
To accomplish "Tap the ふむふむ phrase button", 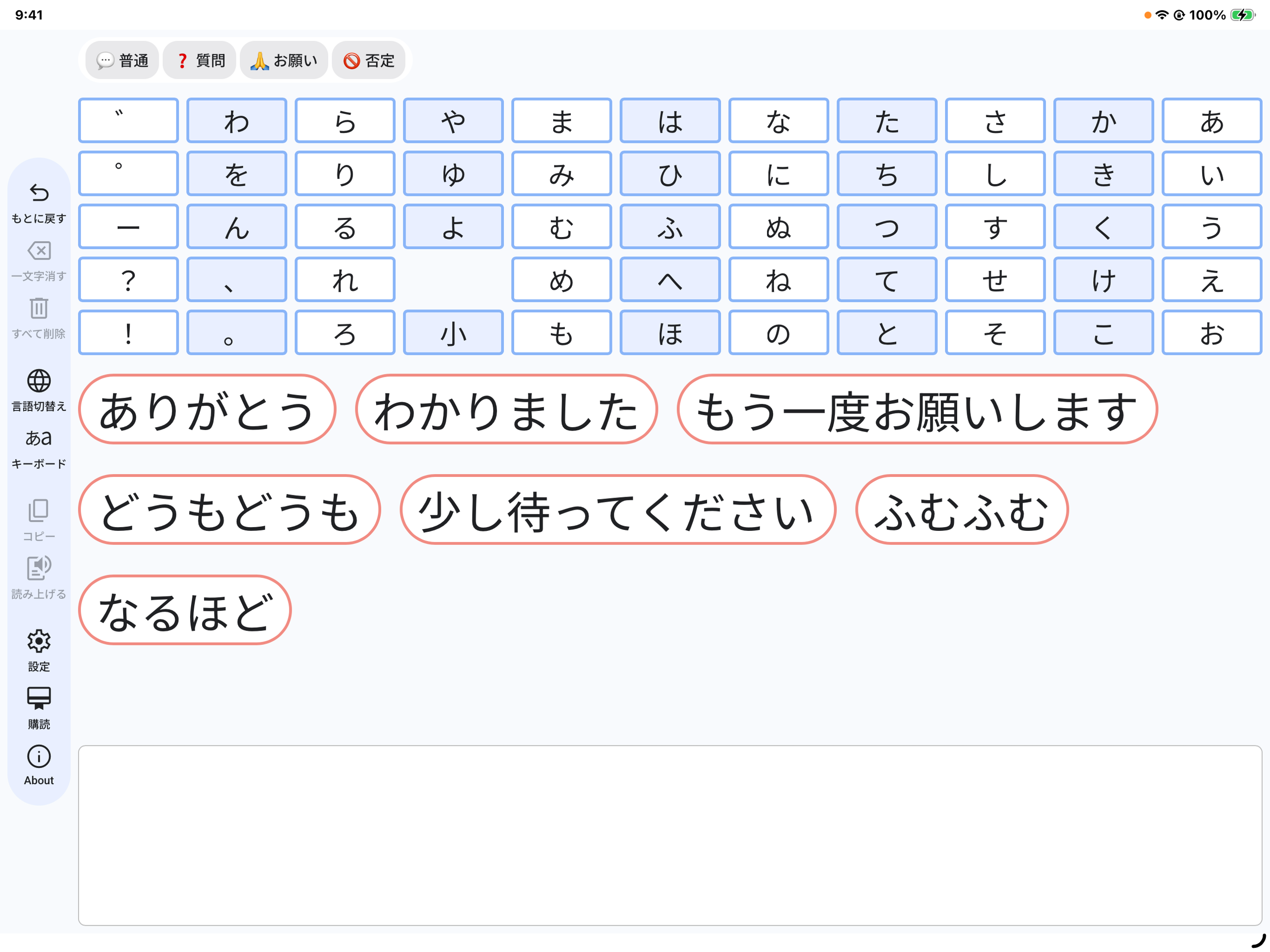I will tap(962, 510).
